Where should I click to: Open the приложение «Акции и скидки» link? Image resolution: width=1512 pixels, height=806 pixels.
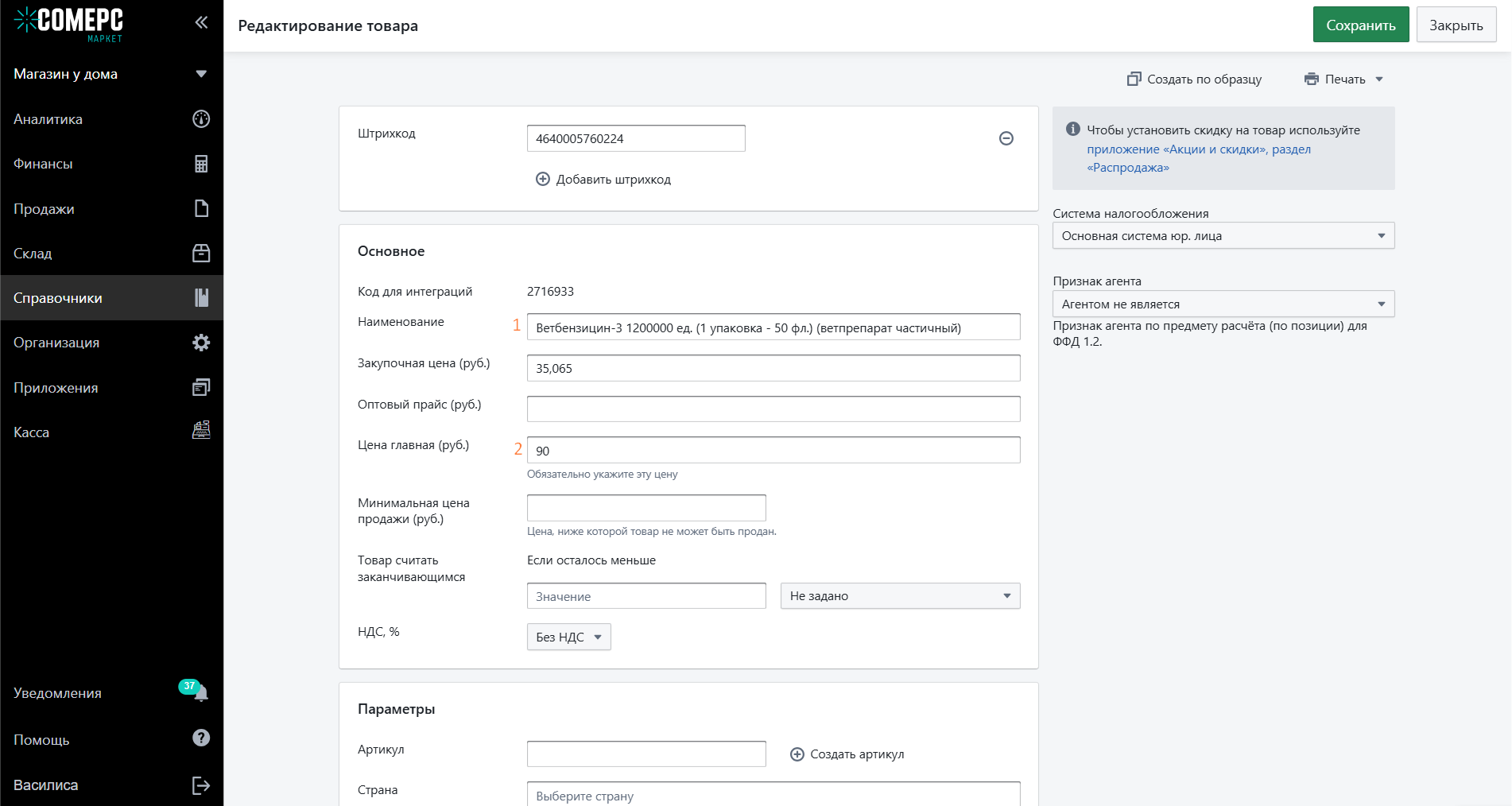click(1199, 158)
